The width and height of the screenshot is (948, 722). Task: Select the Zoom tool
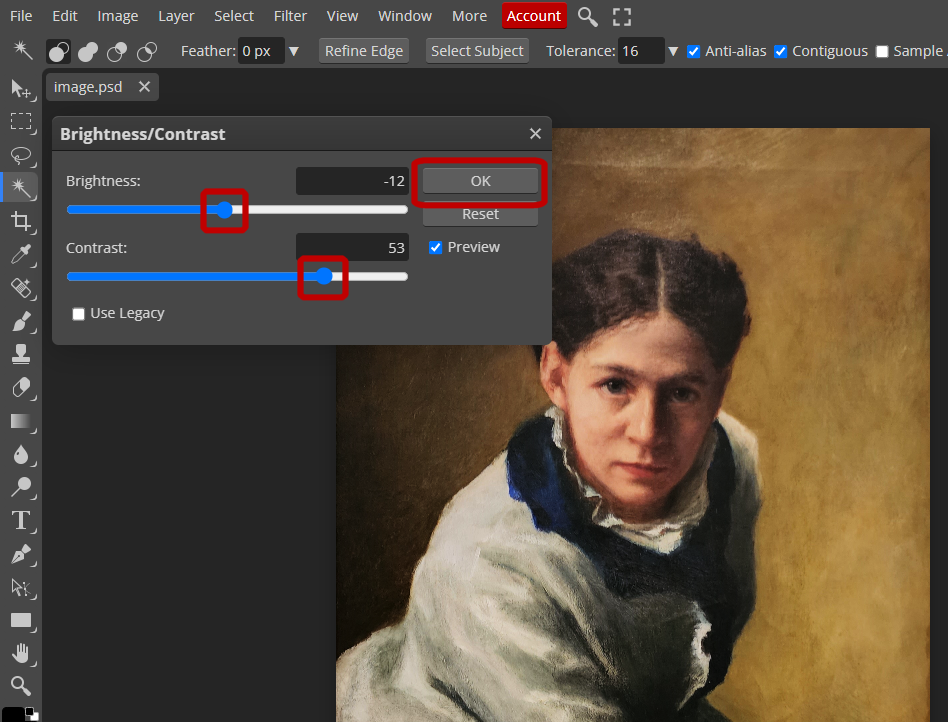21,686
